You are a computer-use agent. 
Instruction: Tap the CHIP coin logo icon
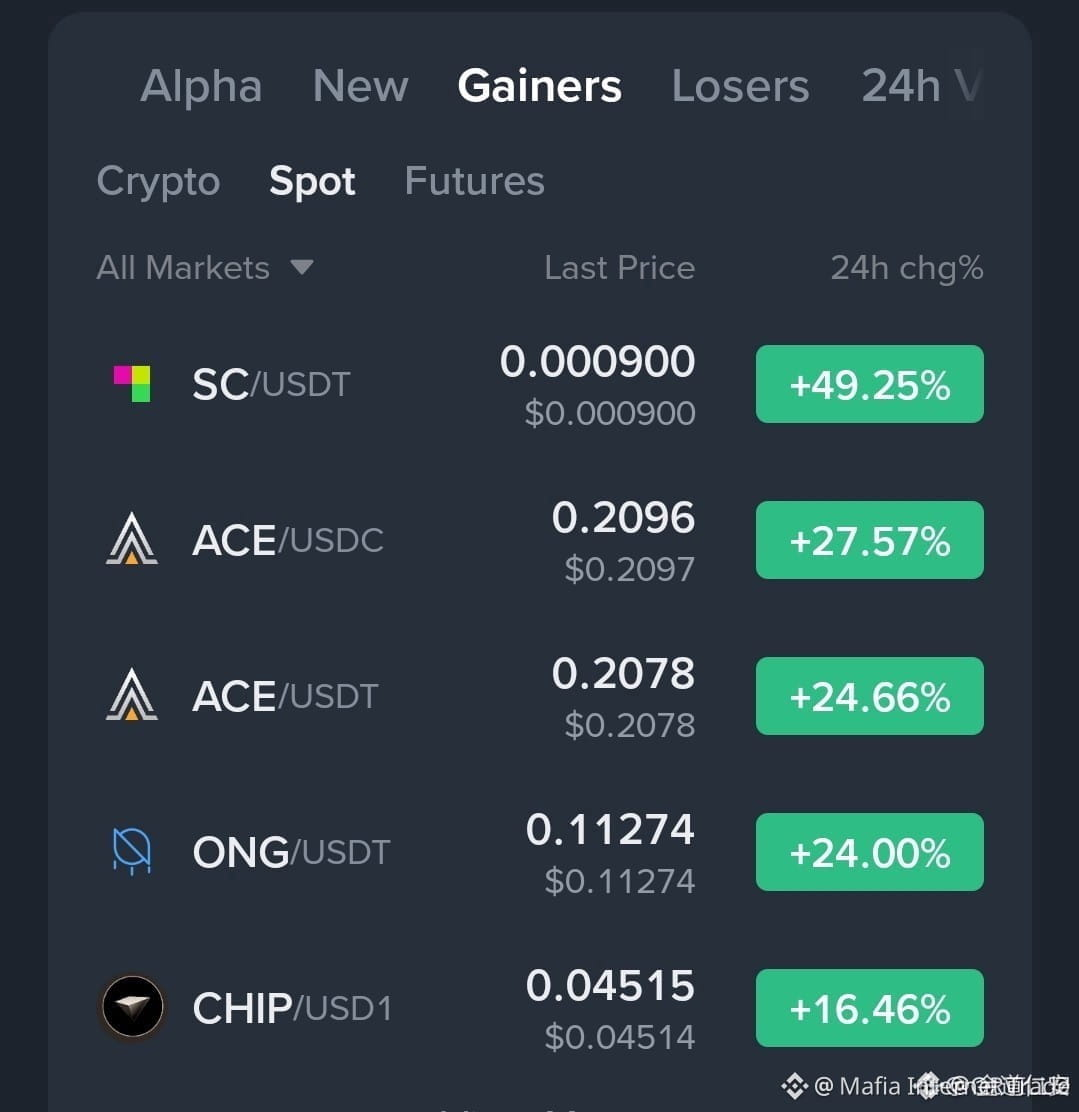(x=133, y=1007)
